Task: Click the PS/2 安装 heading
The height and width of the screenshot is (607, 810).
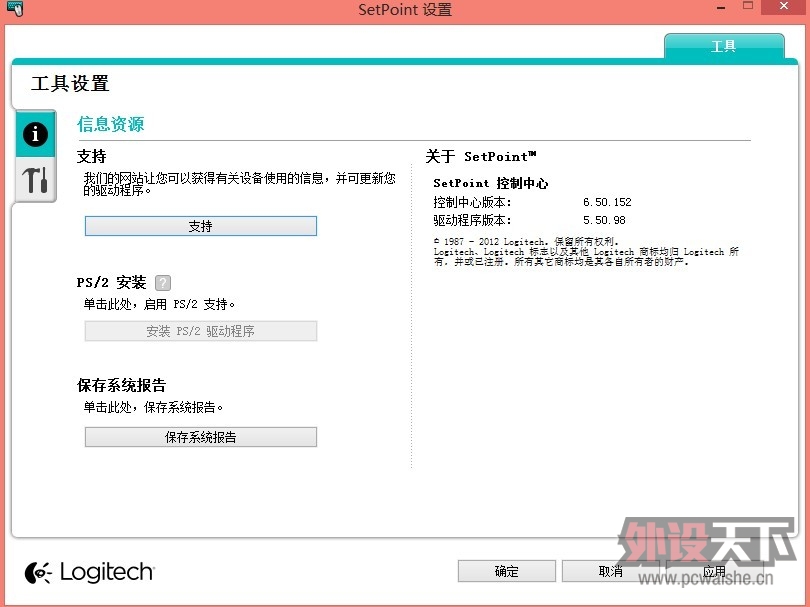Action: coord(111,283)
